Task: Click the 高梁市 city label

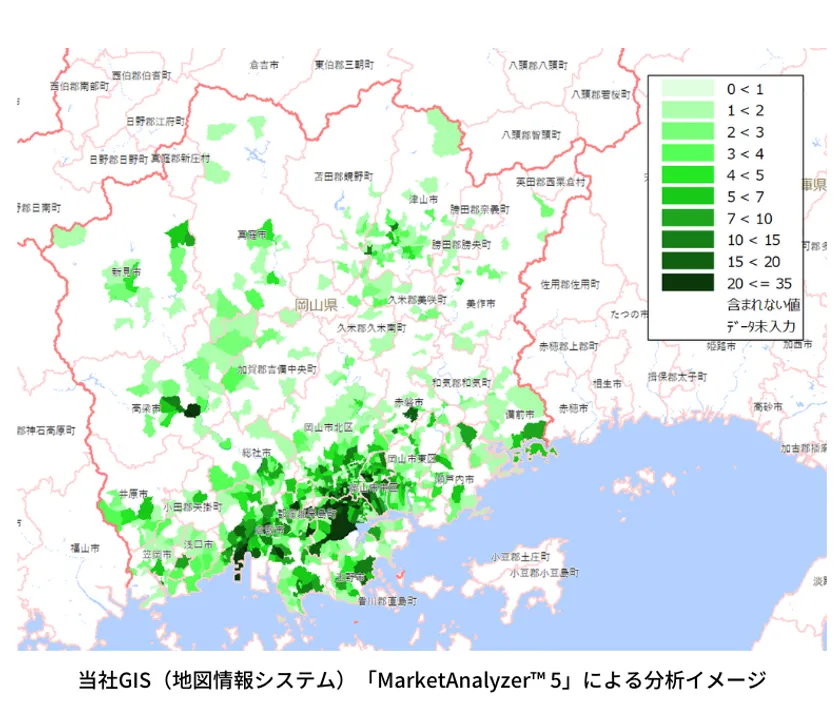Action: pyautogui.click(x=146, y=409)
